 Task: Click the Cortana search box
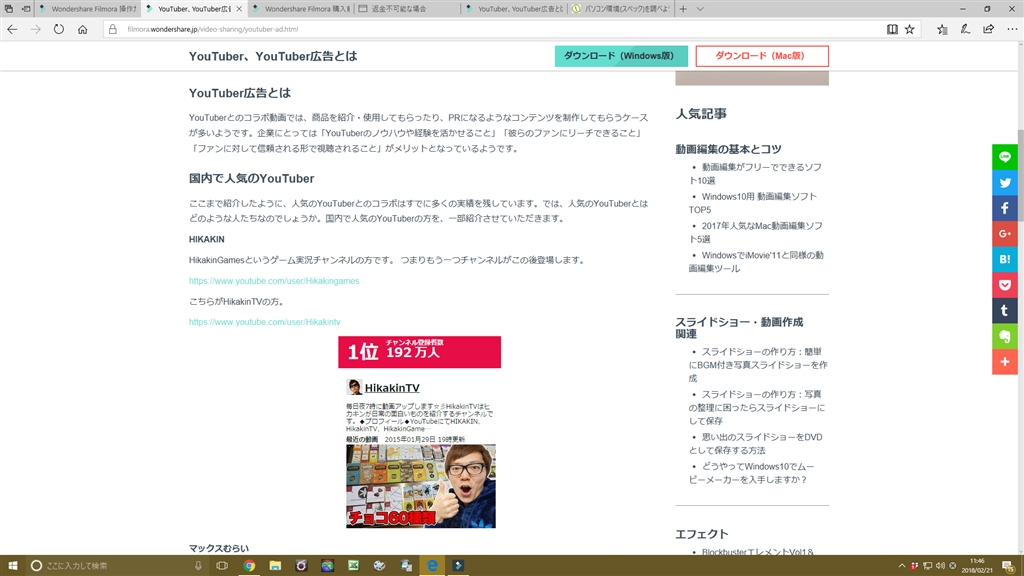[118, 566]
